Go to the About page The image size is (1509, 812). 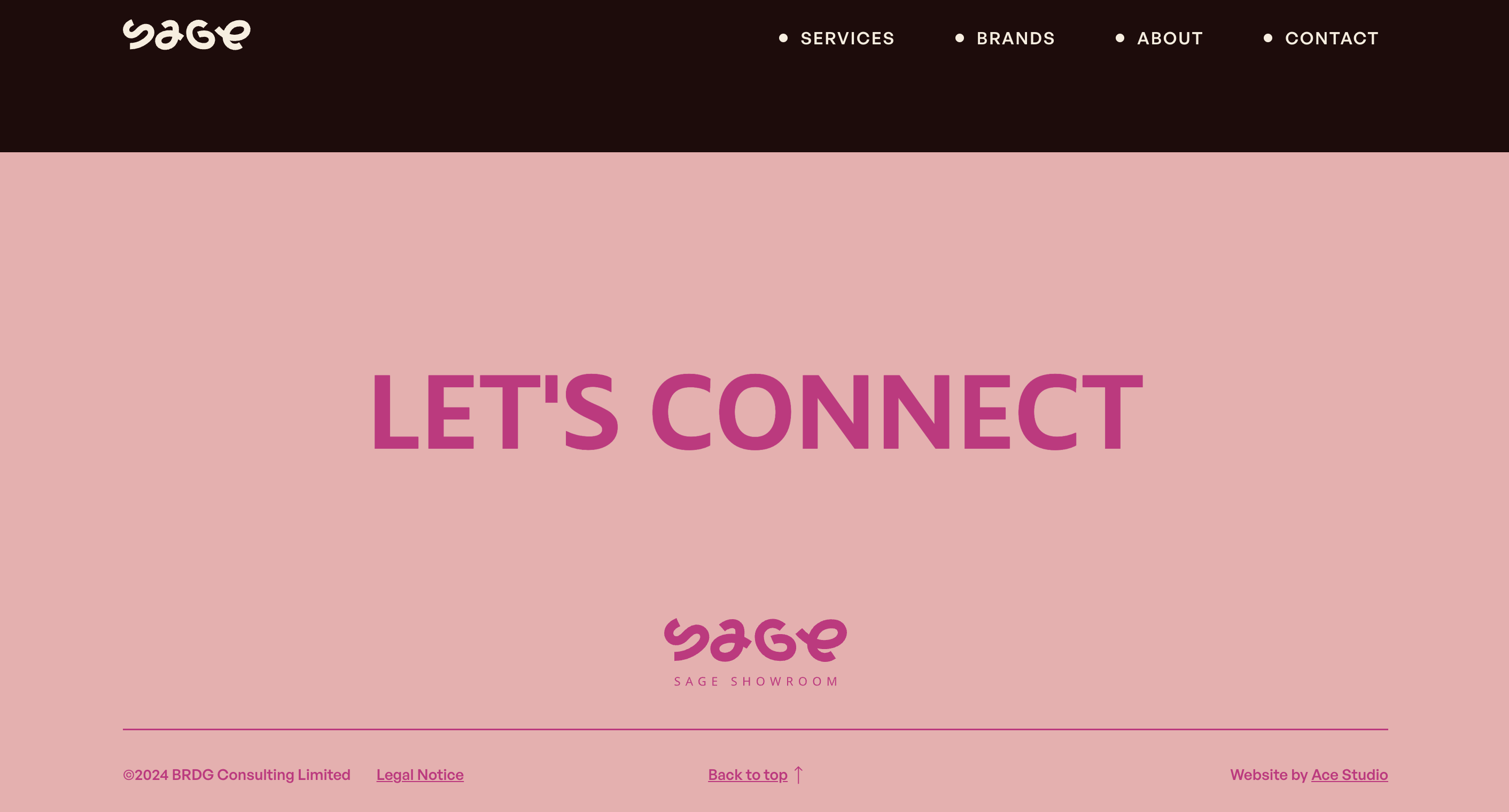(1170, 38)
